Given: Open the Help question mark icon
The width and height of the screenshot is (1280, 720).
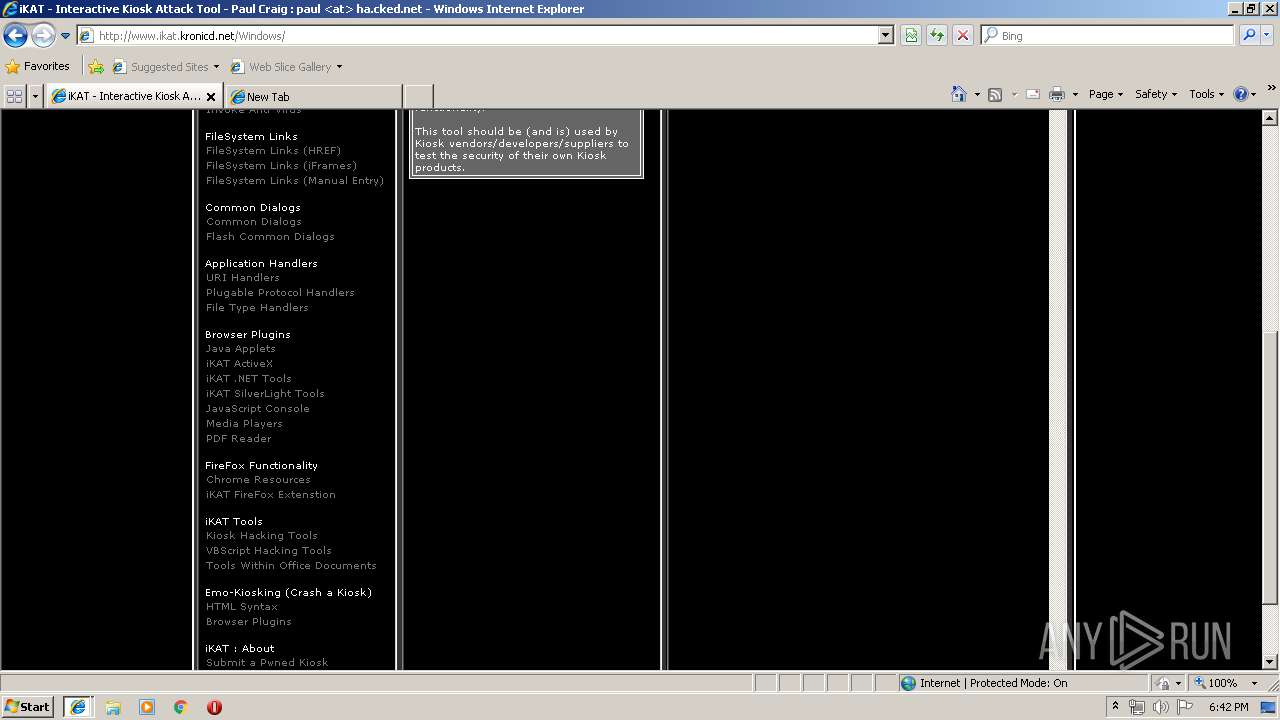Looking at the screenshot, I should pos(1241,94).
